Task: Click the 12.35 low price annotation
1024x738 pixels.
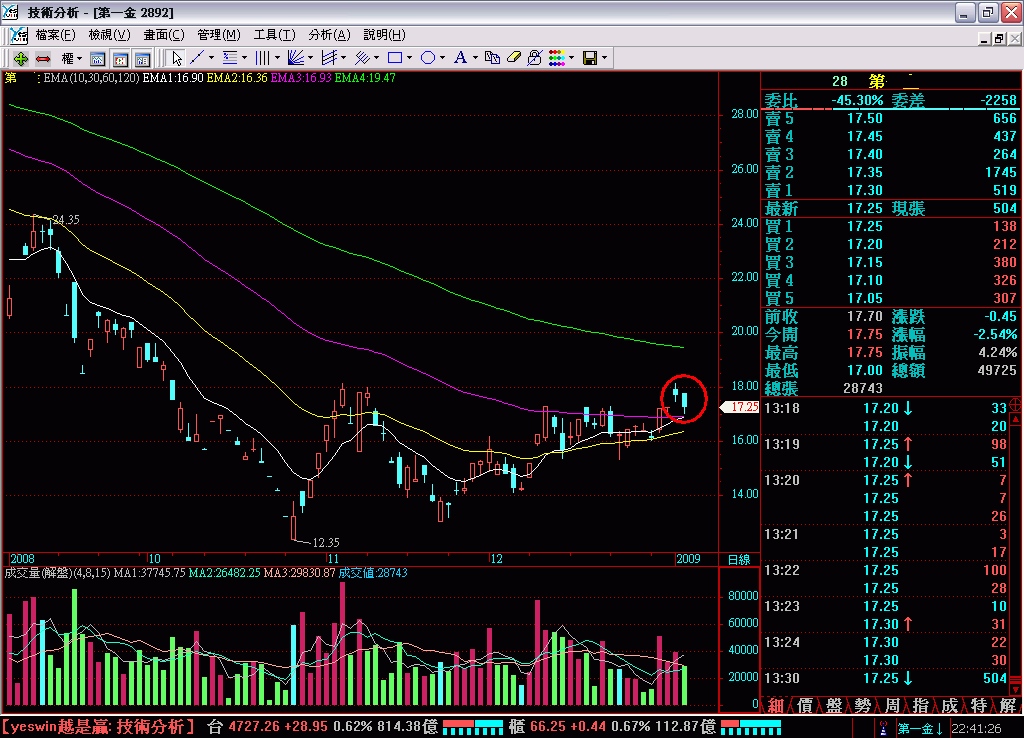Action: [x=325, y=542]
